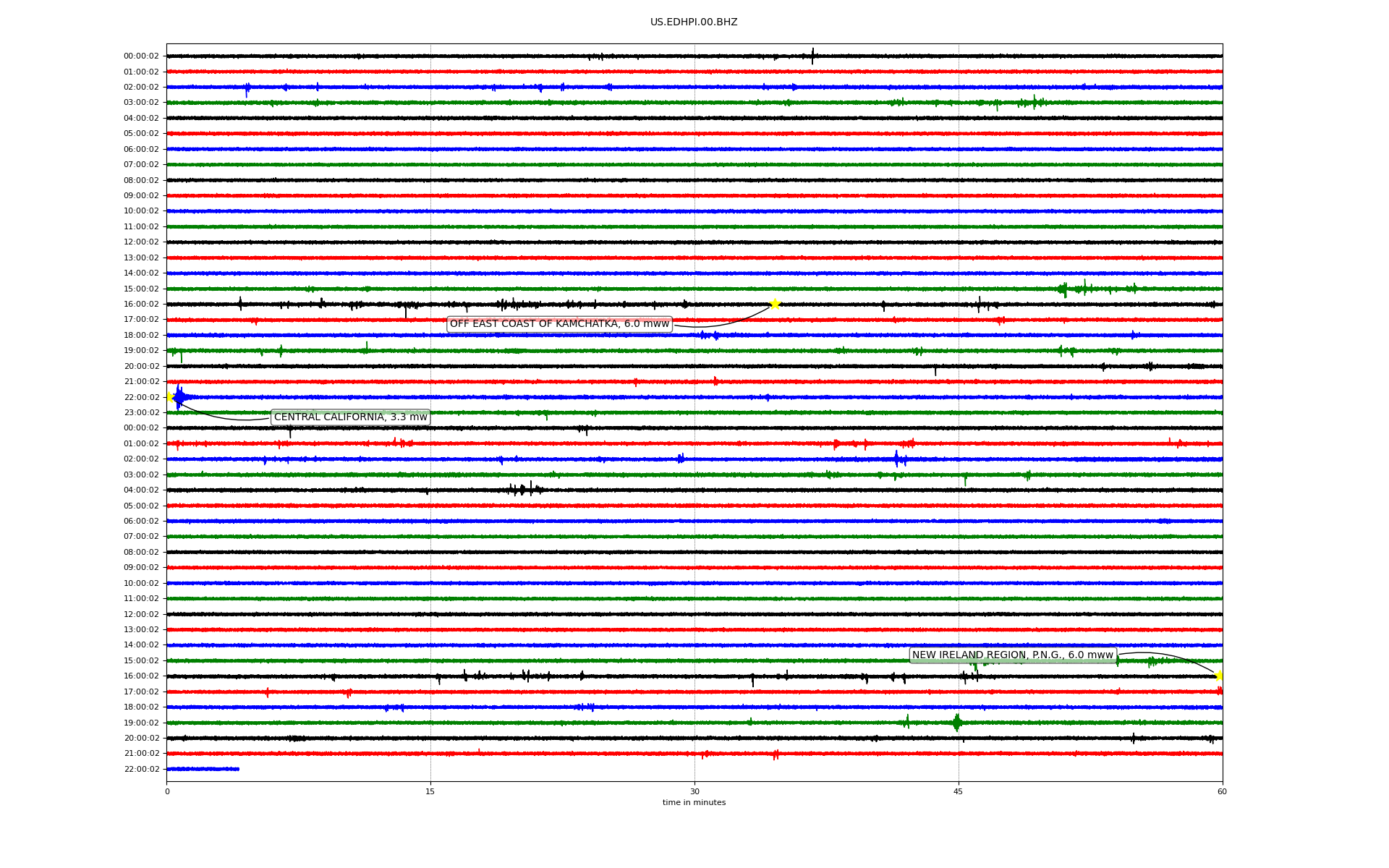The image size is (1389, 868).
Task: Click the large blue waveform burst of California quake
Action: click(179, 396)
